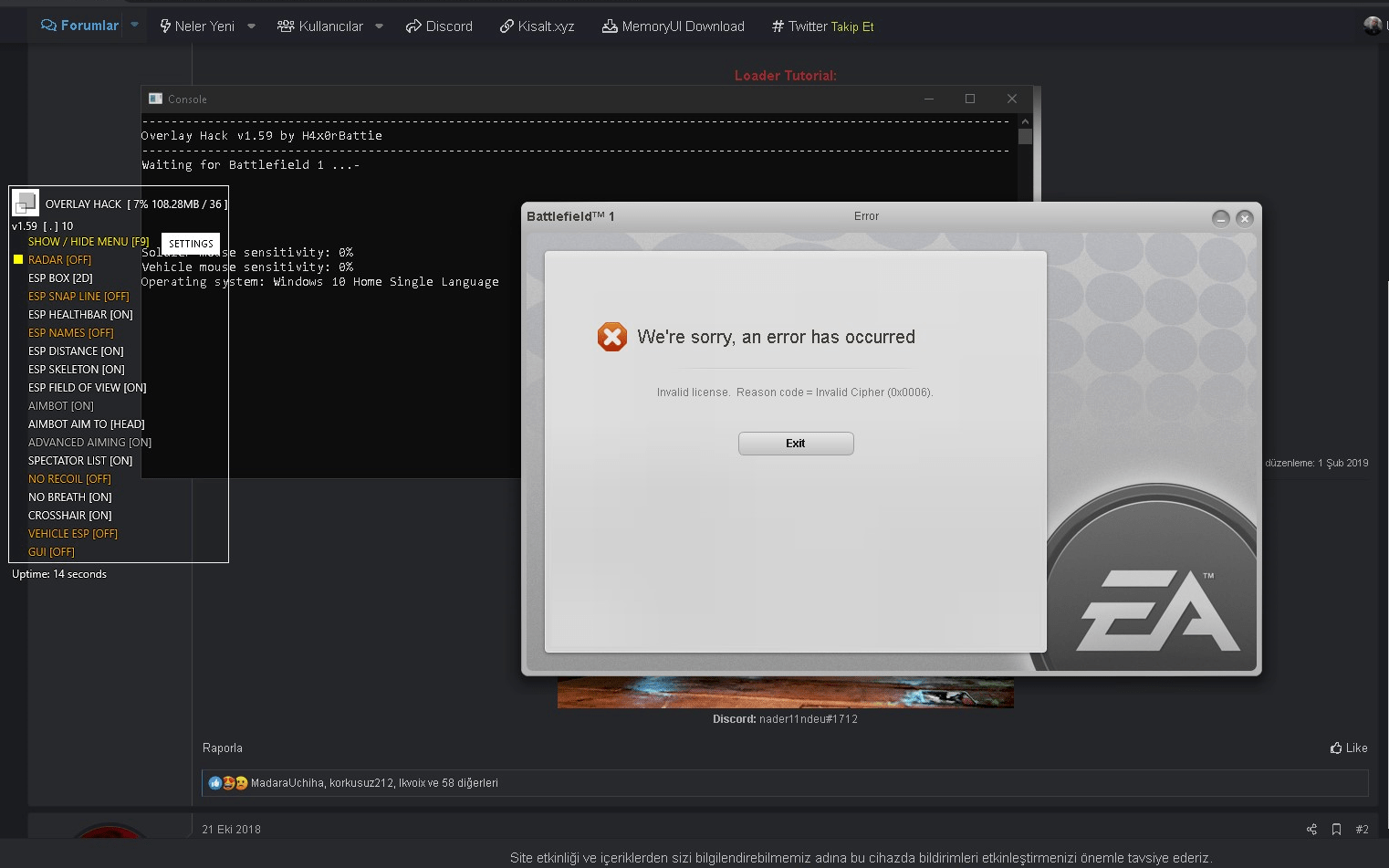Change AIMBOT AIM TO [HEAD] setting
Screen dimensions: 1389x868
(x=87, y=424)
